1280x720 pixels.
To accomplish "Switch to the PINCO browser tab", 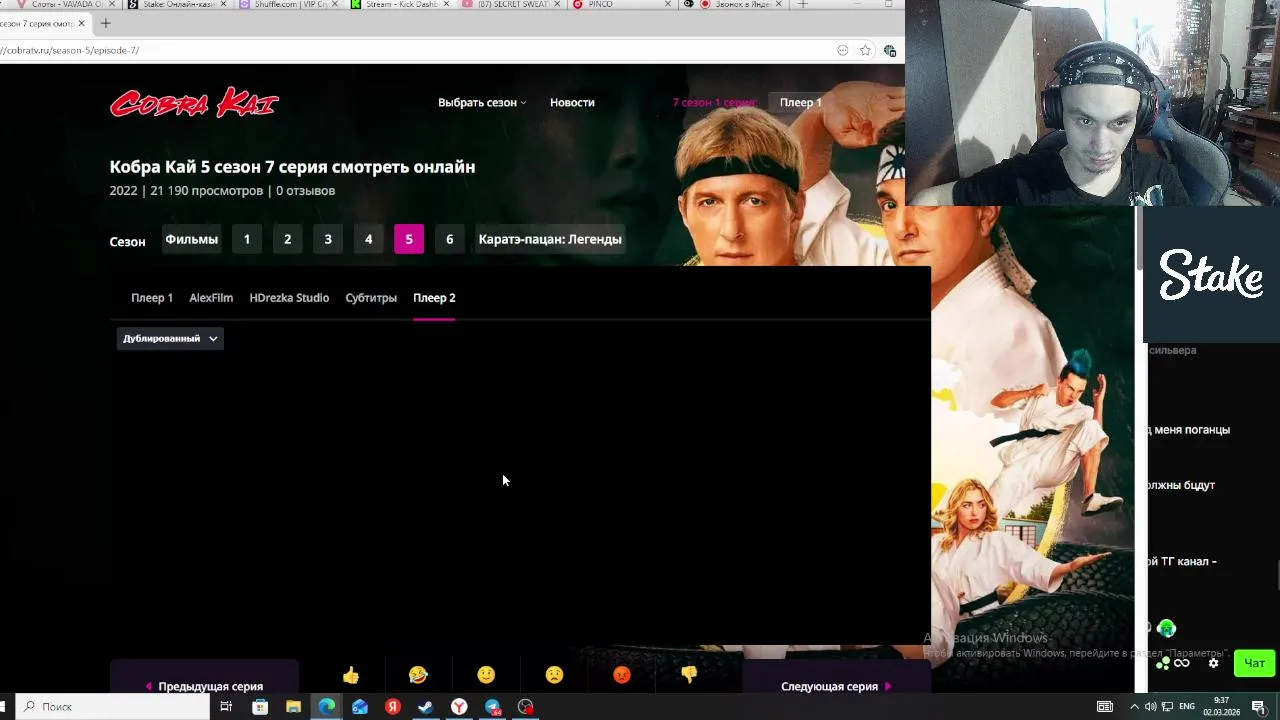I will pos(620,4).
